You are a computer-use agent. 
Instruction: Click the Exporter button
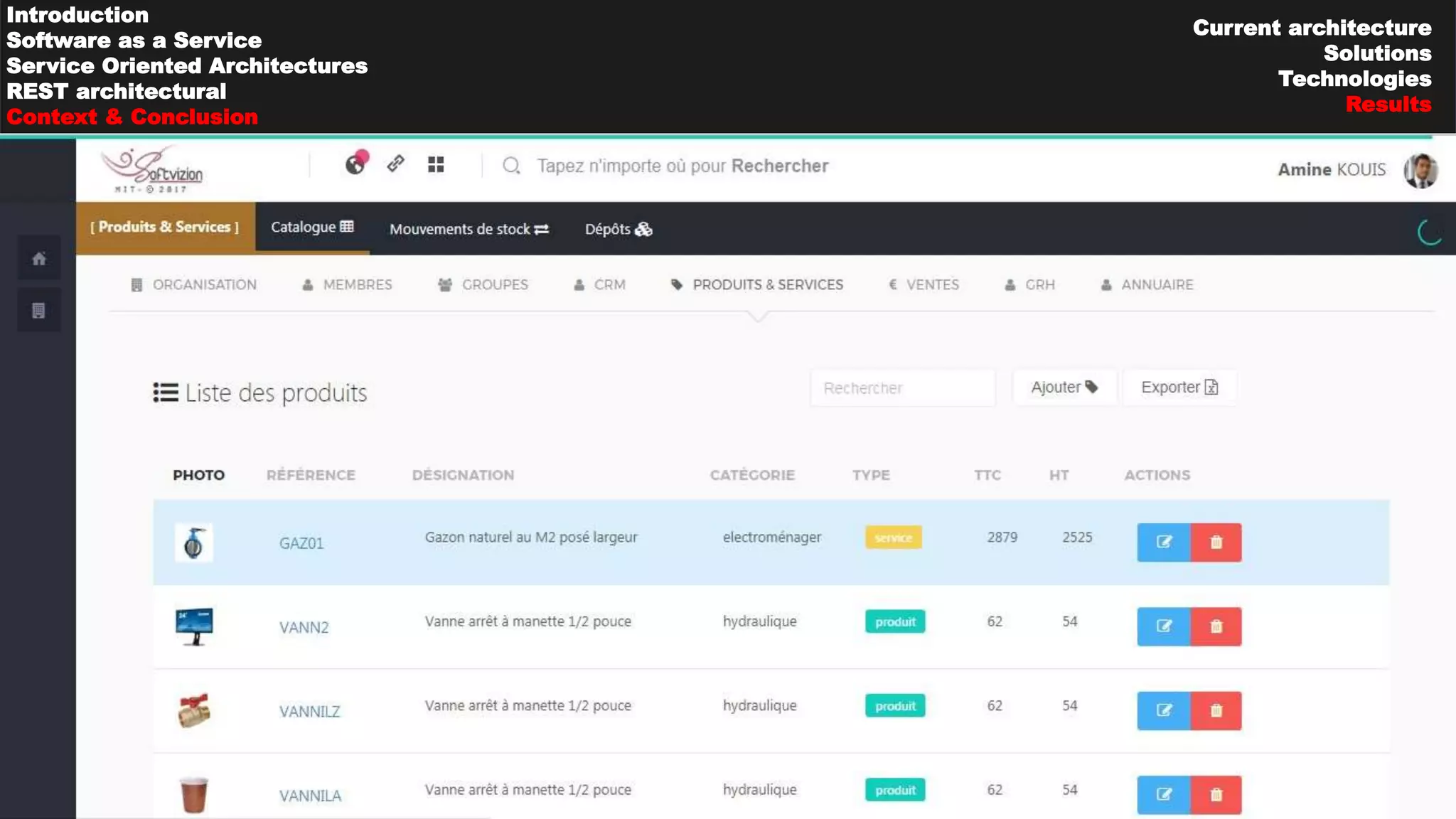coord(1179,387)
